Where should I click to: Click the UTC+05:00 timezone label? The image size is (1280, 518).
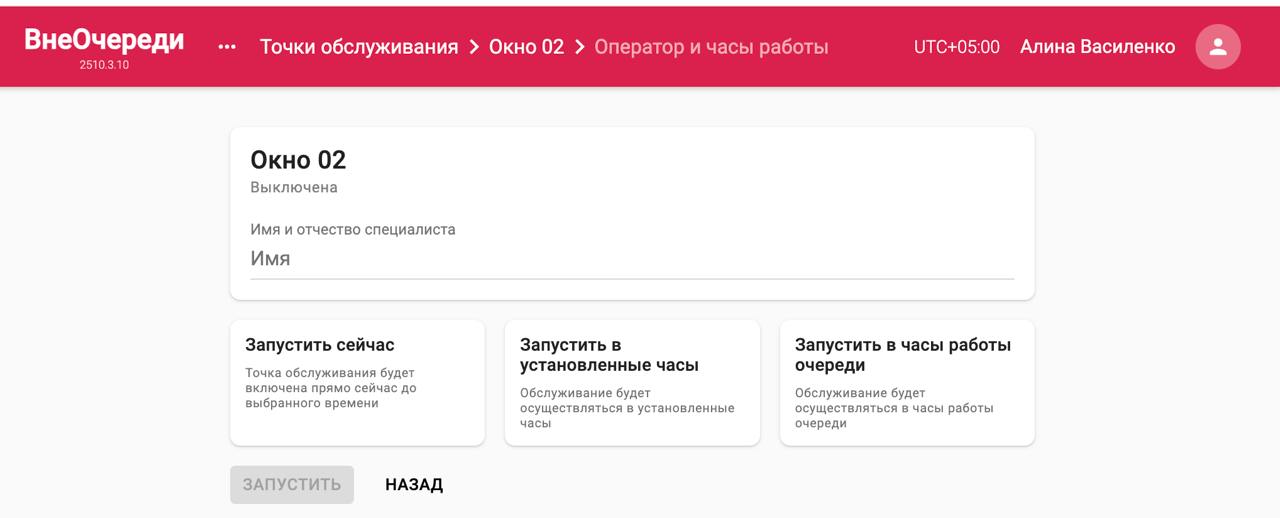click(956, 47)
